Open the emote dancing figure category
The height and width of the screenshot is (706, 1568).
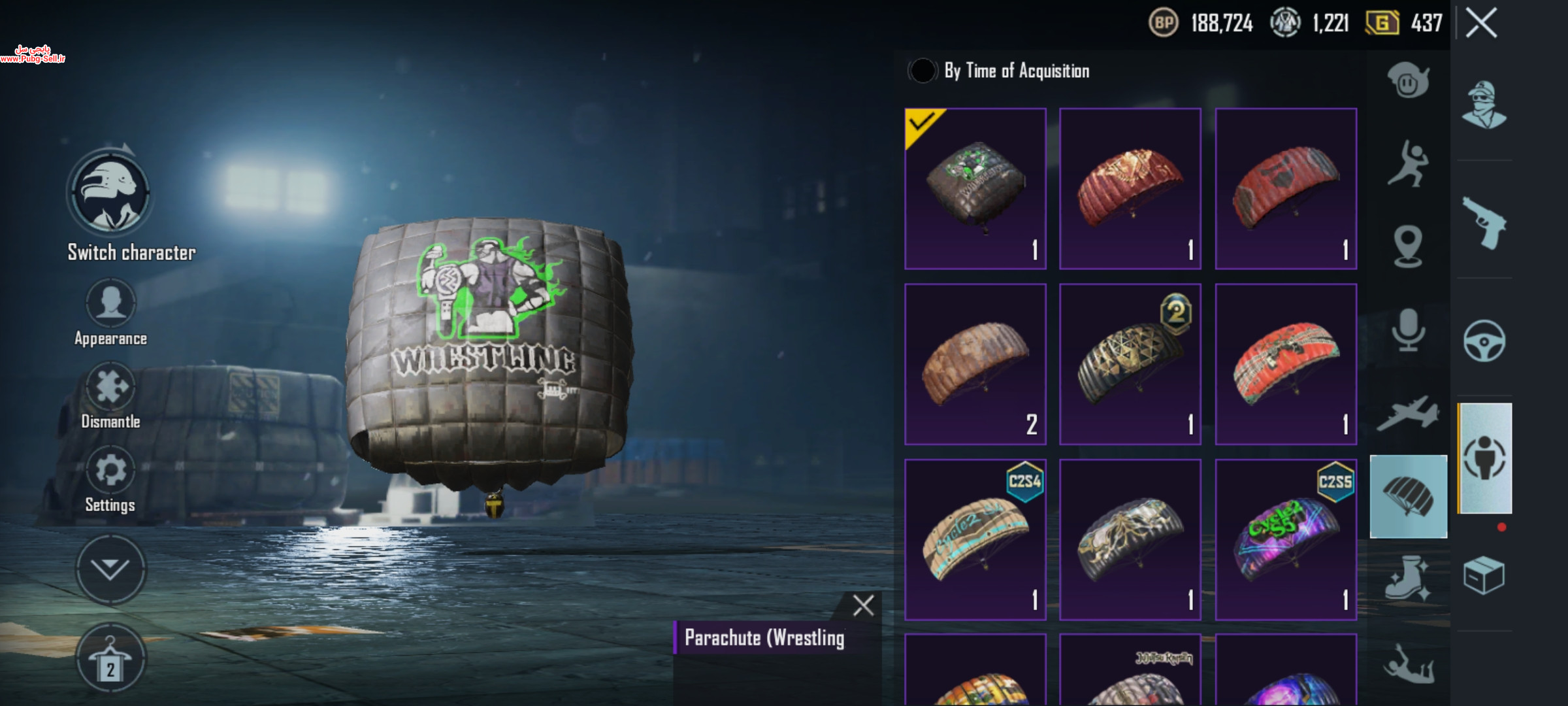pos(1408,163)
